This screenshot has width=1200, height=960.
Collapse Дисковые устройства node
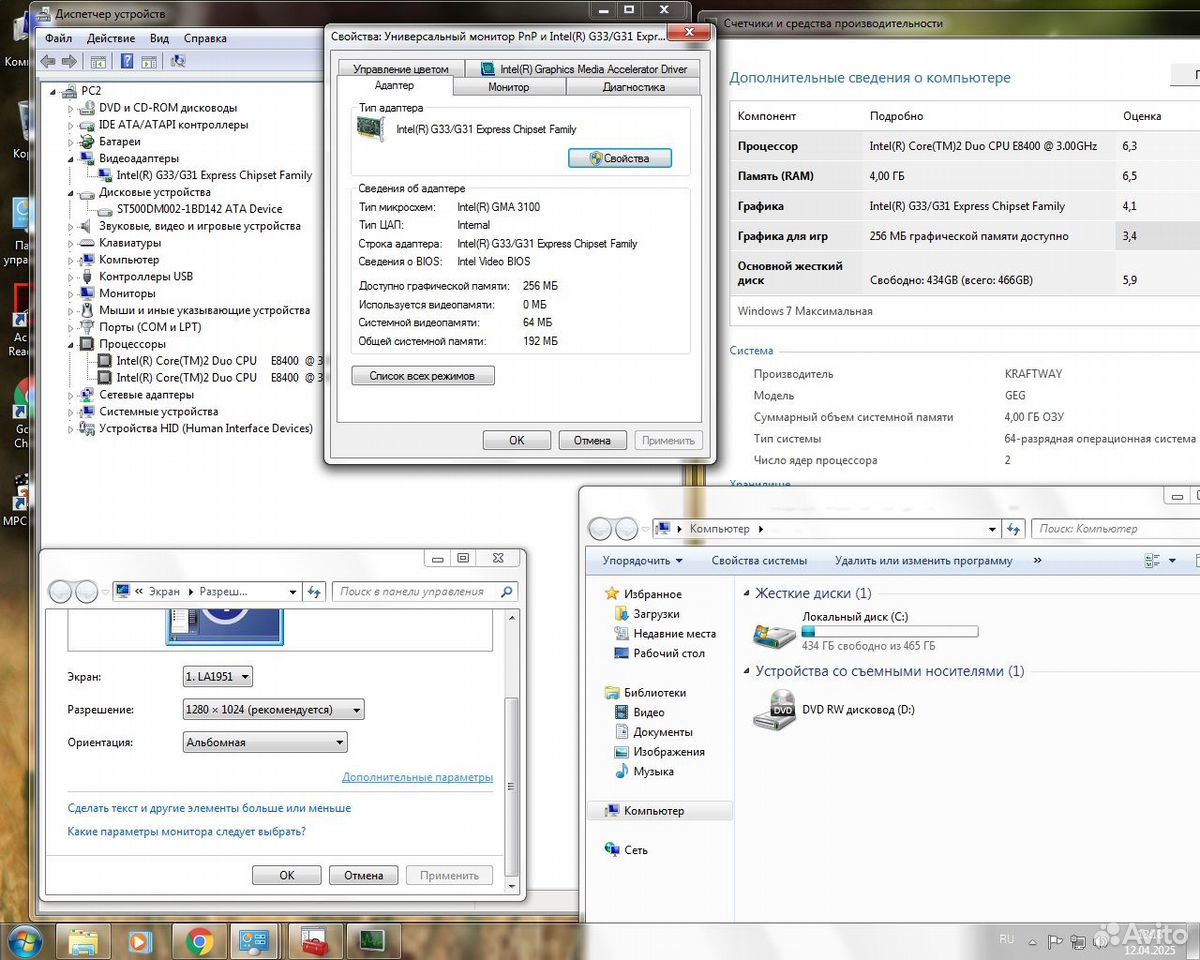pos(71,192)
